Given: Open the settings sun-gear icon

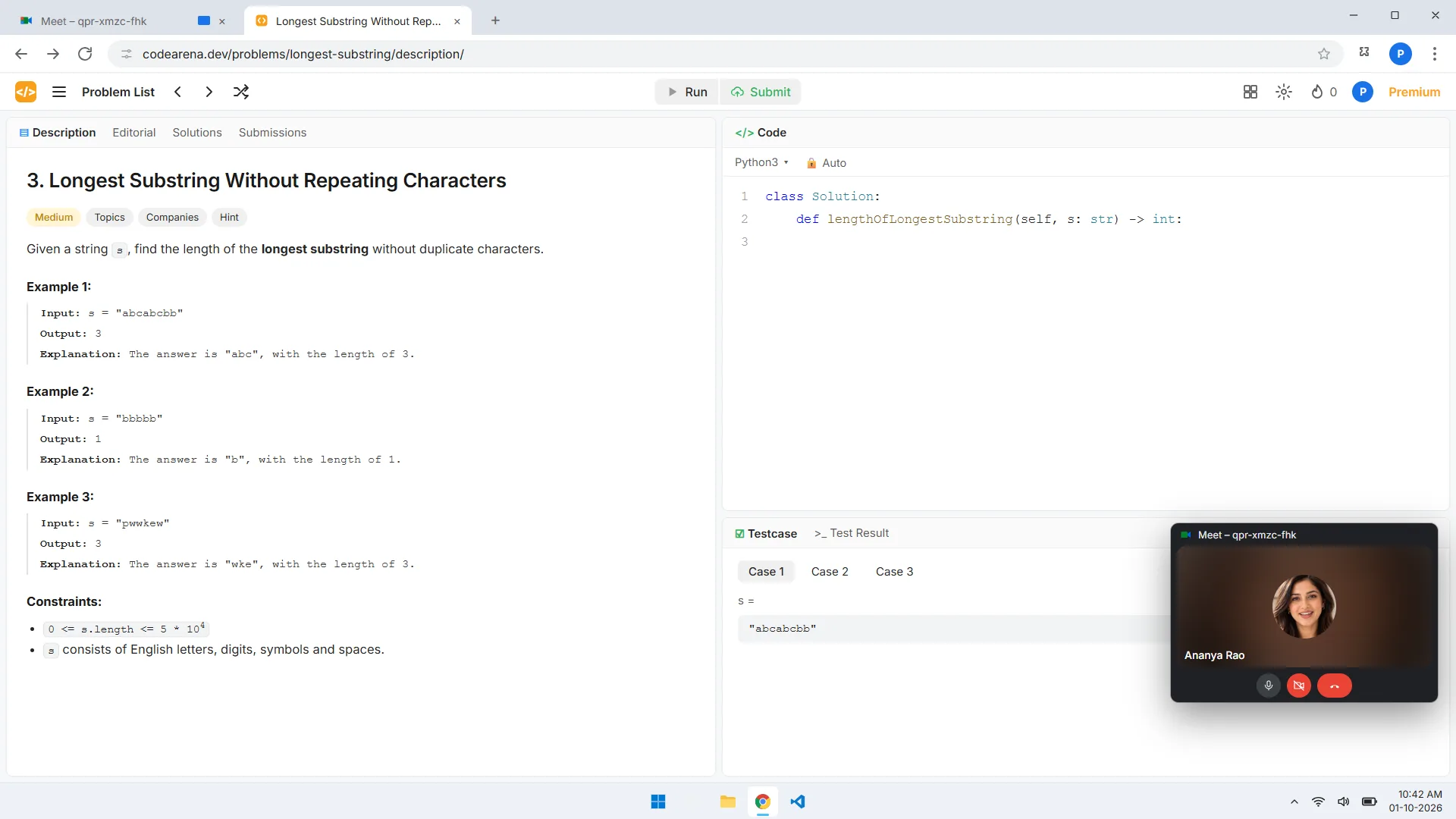Looking at the screenshot, I should point(1284,92).
